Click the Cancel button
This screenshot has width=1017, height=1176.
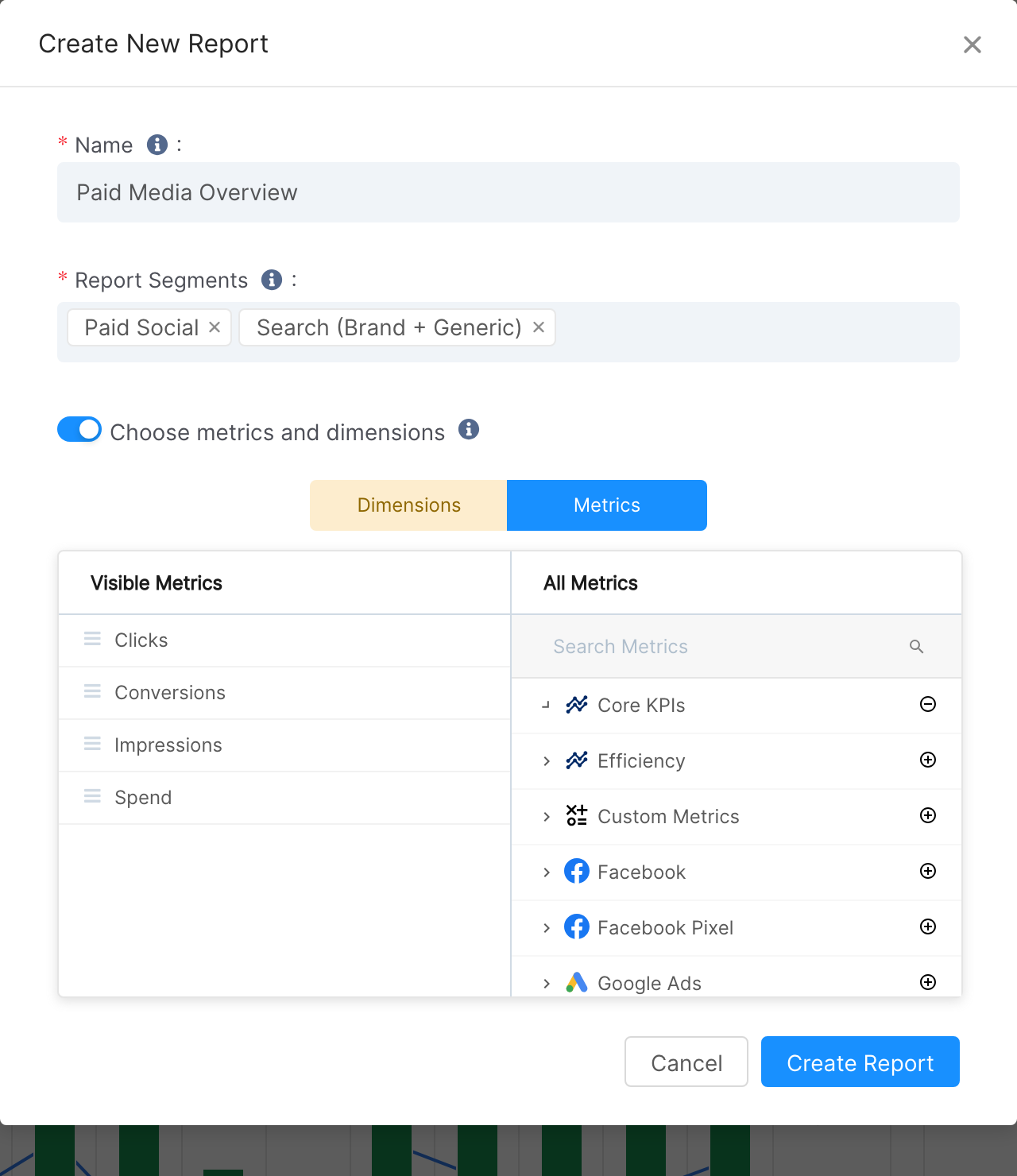686,1062
